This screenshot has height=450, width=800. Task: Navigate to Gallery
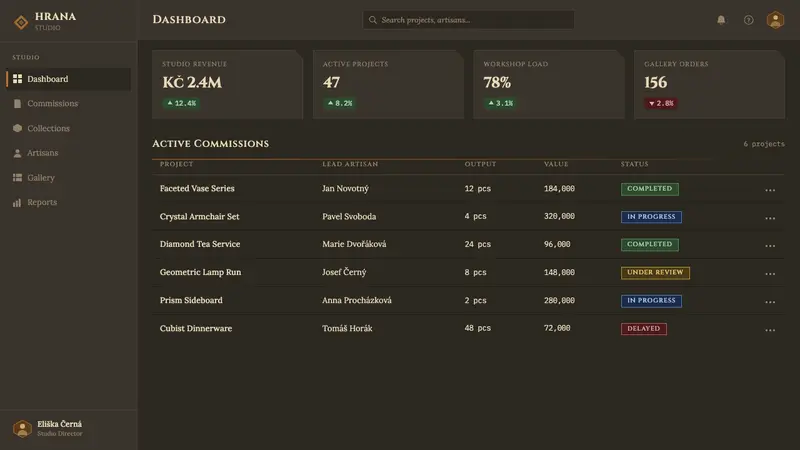pos(68,178)
